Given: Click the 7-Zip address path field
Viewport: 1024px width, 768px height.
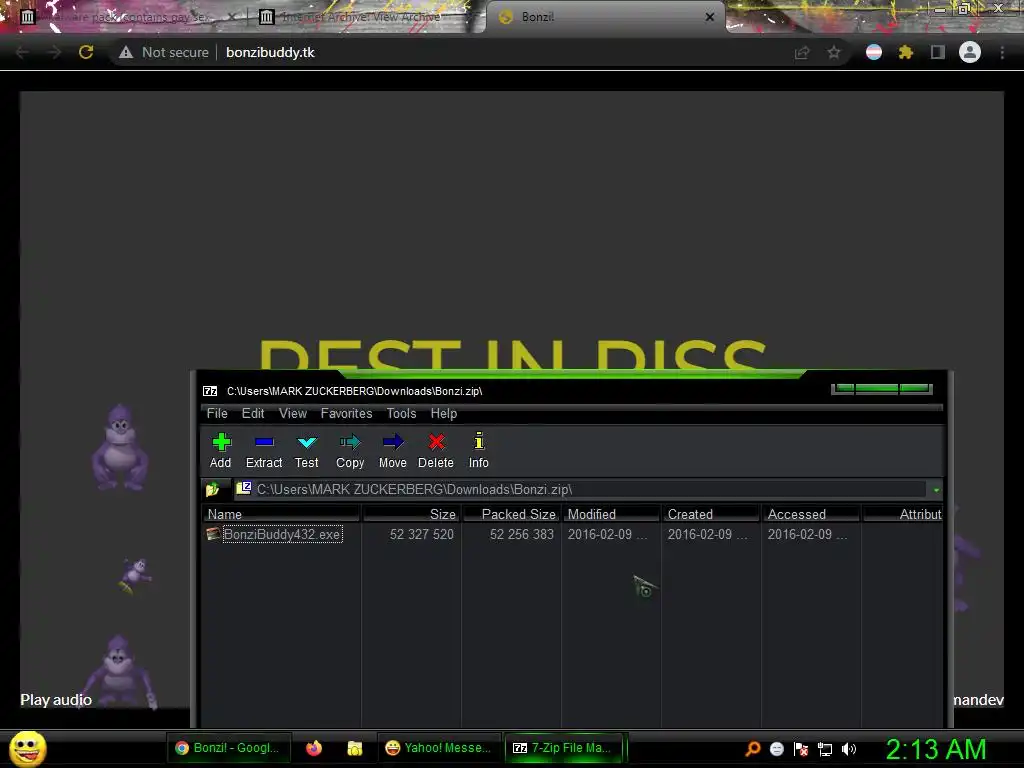Looking at the screenshot, I should coord(581,489).
